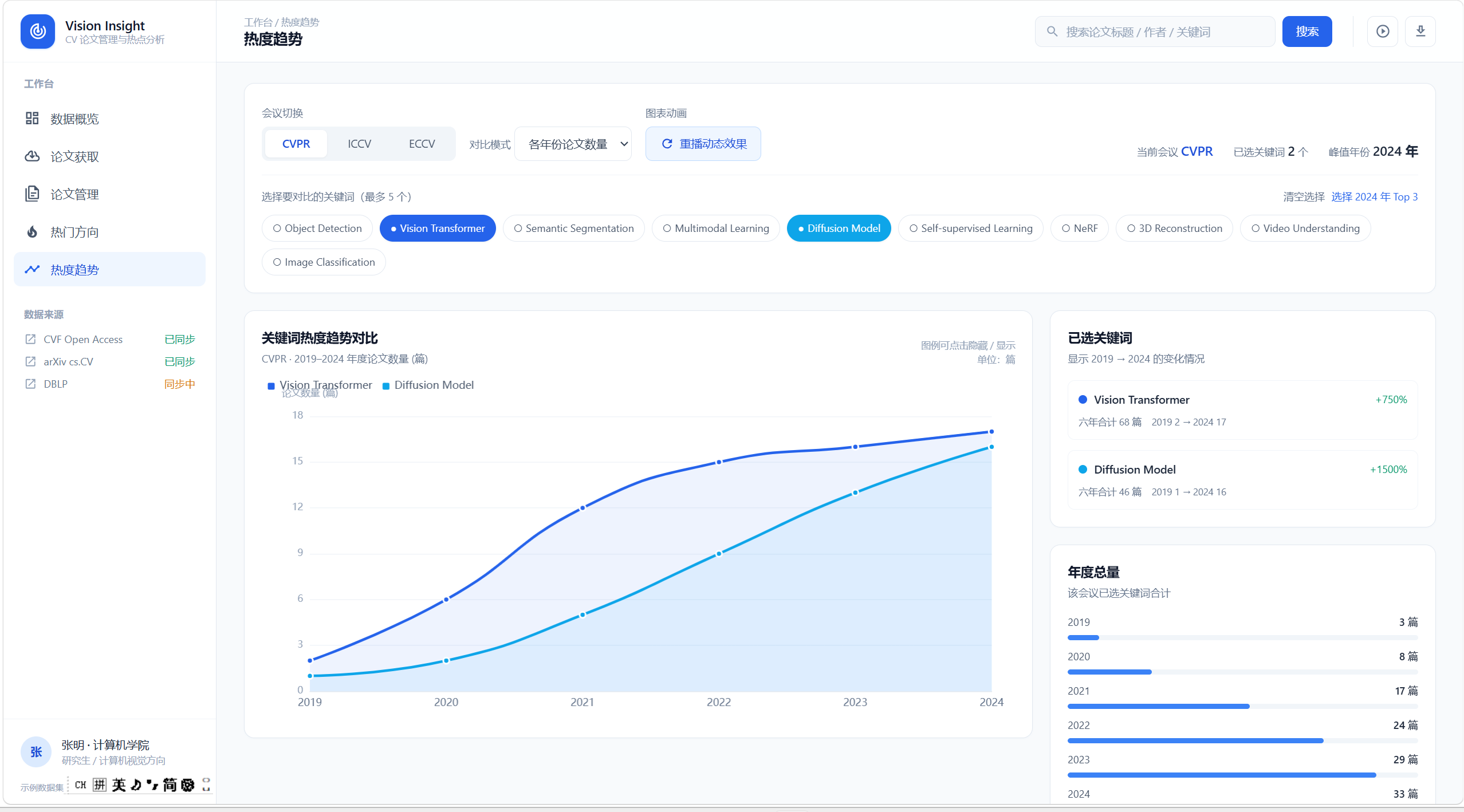The width and height of the screenshot is (1464, 812).
Task: Toggle Self-supervised Learning keyword chip
Action: [971, 228]
